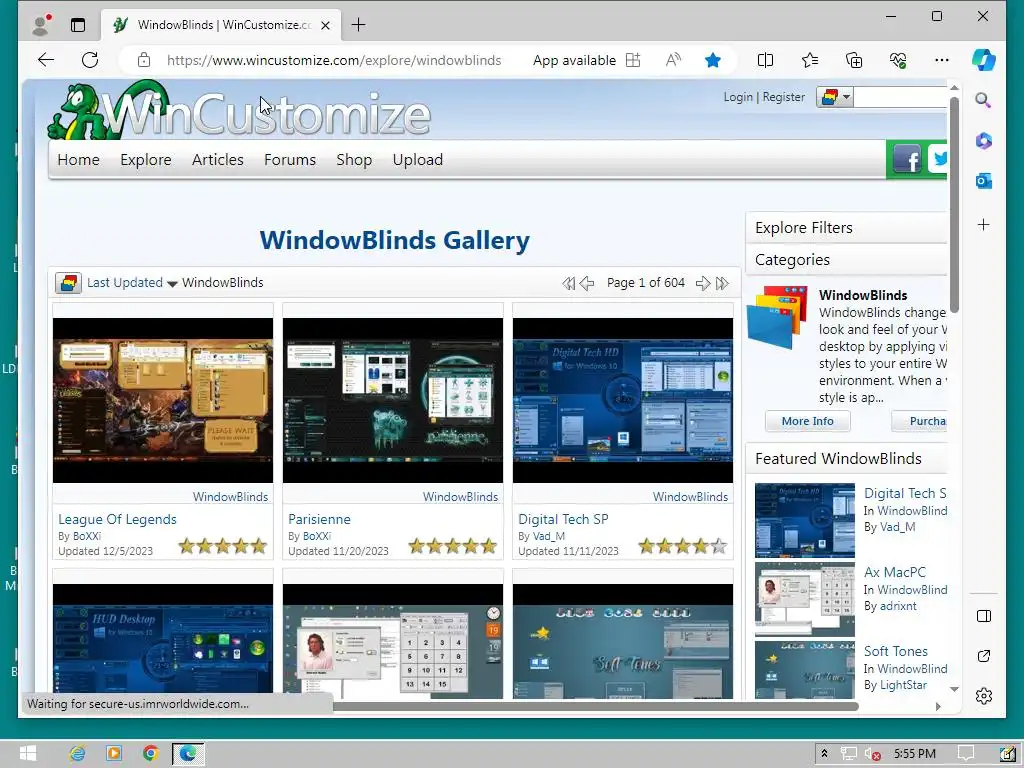
Task: Open the Last Updated sort dropdown
Action: click(132, 283)
